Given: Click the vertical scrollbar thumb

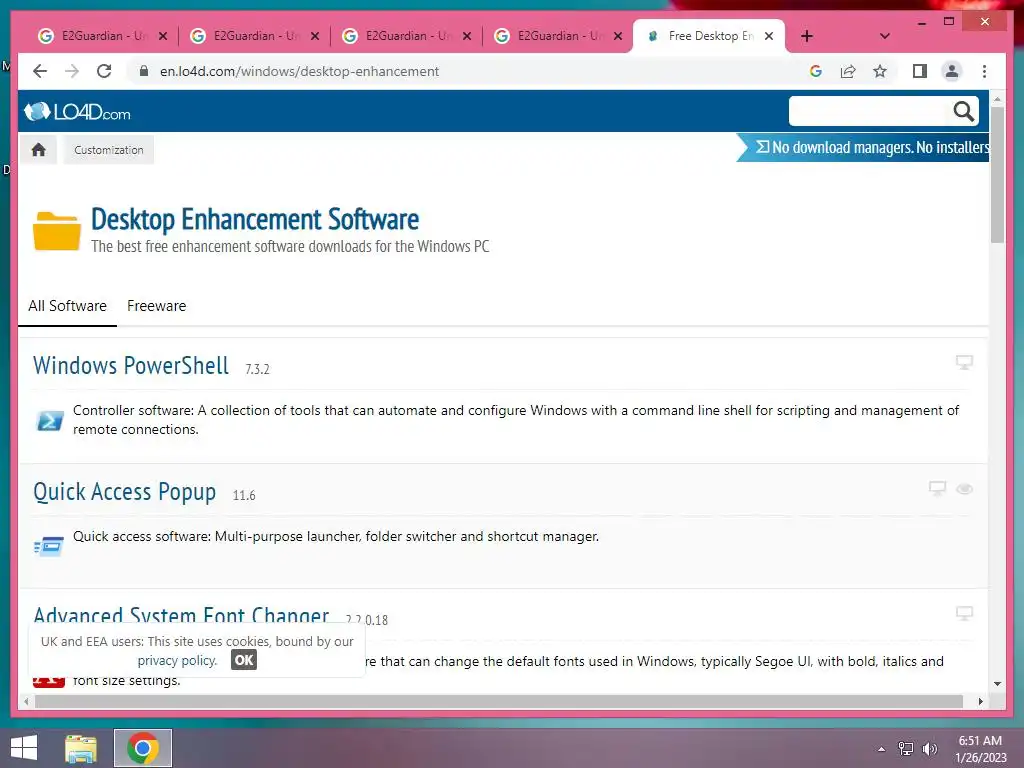Looking at the screenshot, I should point(997,174).
